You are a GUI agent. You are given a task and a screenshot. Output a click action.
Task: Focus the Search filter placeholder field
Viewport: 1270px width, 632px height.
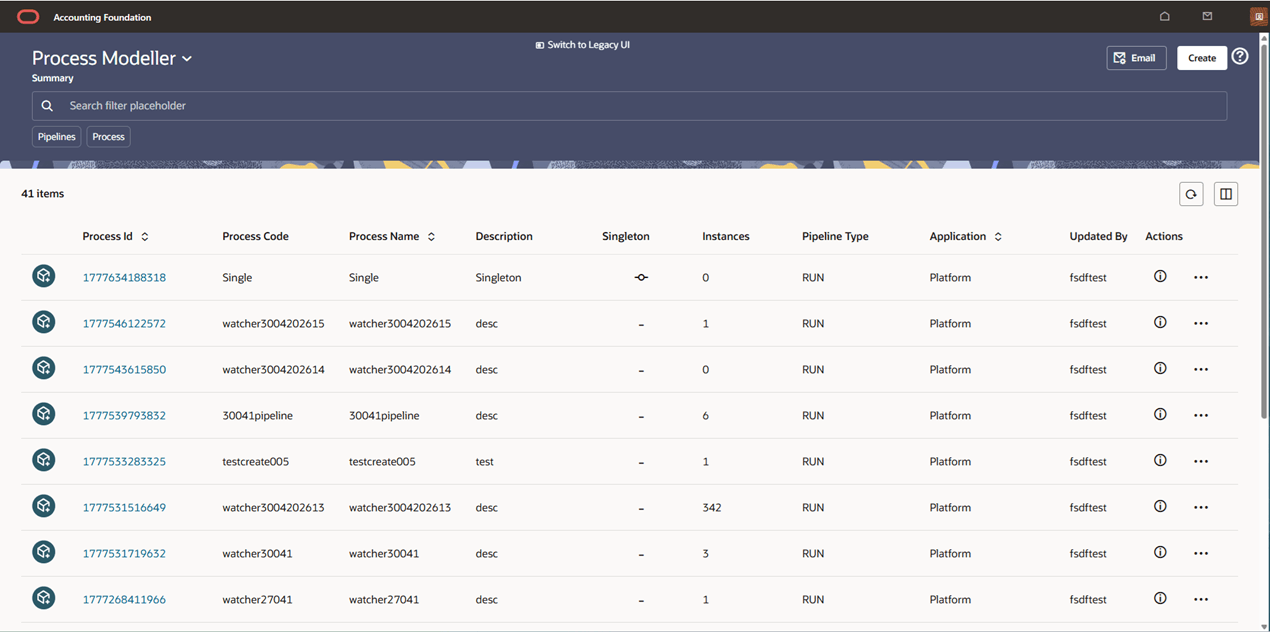click(629, 106)
